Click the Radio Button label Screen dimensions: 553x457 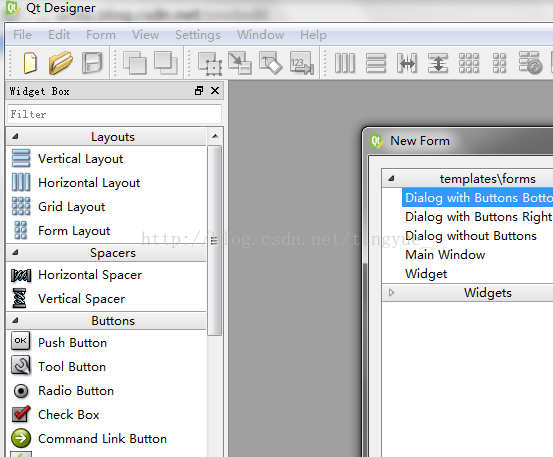[x=76, y=391]
